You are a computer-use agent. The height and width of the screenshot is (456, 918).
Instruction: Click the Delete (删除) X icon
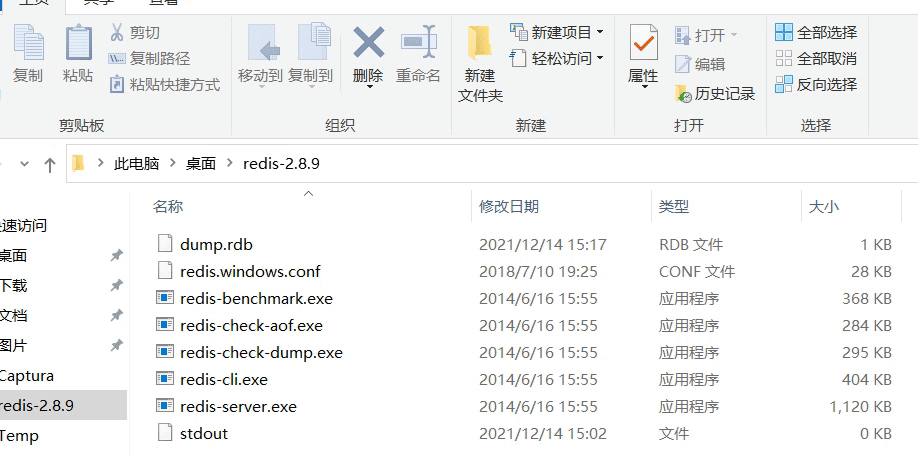coord(368,42)
